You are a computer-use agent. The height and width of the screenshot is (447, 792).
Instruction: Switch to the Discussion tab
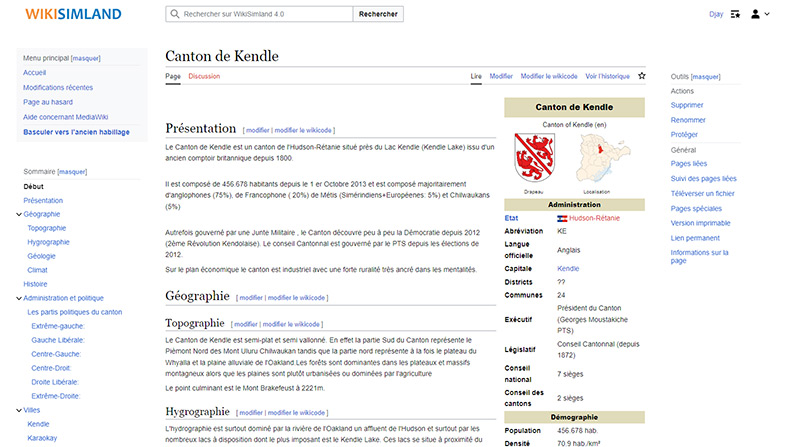(x=204, y=76)
